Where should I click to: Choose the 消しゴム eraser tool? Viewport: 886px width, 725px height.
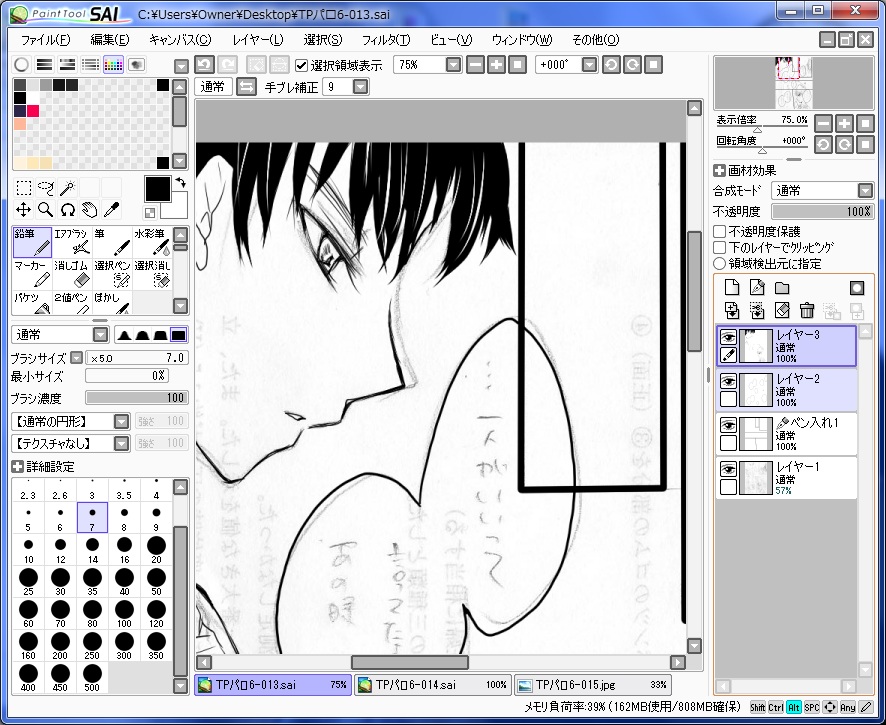[72, 273]
